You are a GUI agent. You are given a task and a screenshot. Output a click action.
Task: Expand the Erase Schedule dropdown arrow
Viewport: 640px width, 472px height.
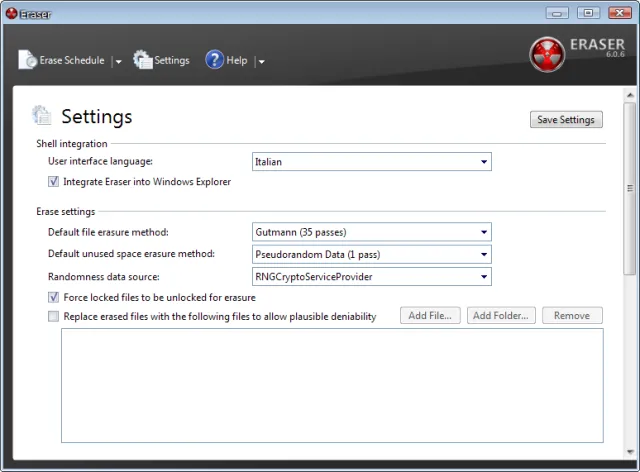(x=118, y=62)
